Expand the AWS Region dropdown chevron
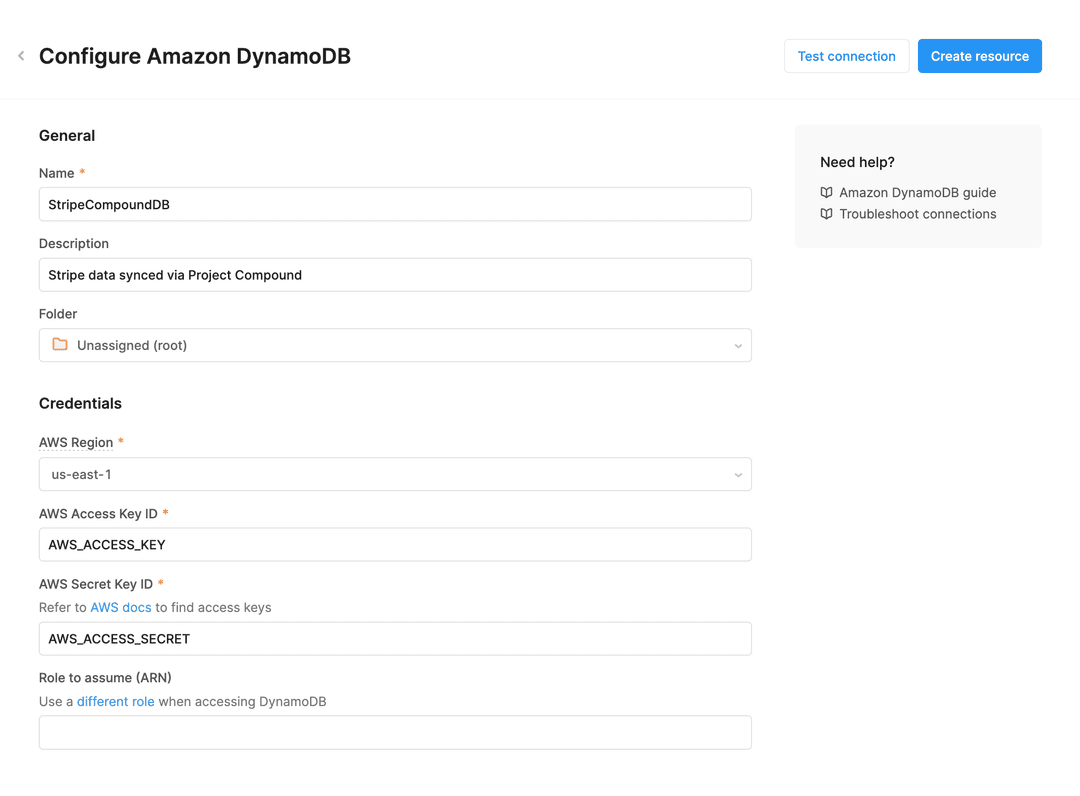Screen dimensions: 1080x796 tap(738, 474)
